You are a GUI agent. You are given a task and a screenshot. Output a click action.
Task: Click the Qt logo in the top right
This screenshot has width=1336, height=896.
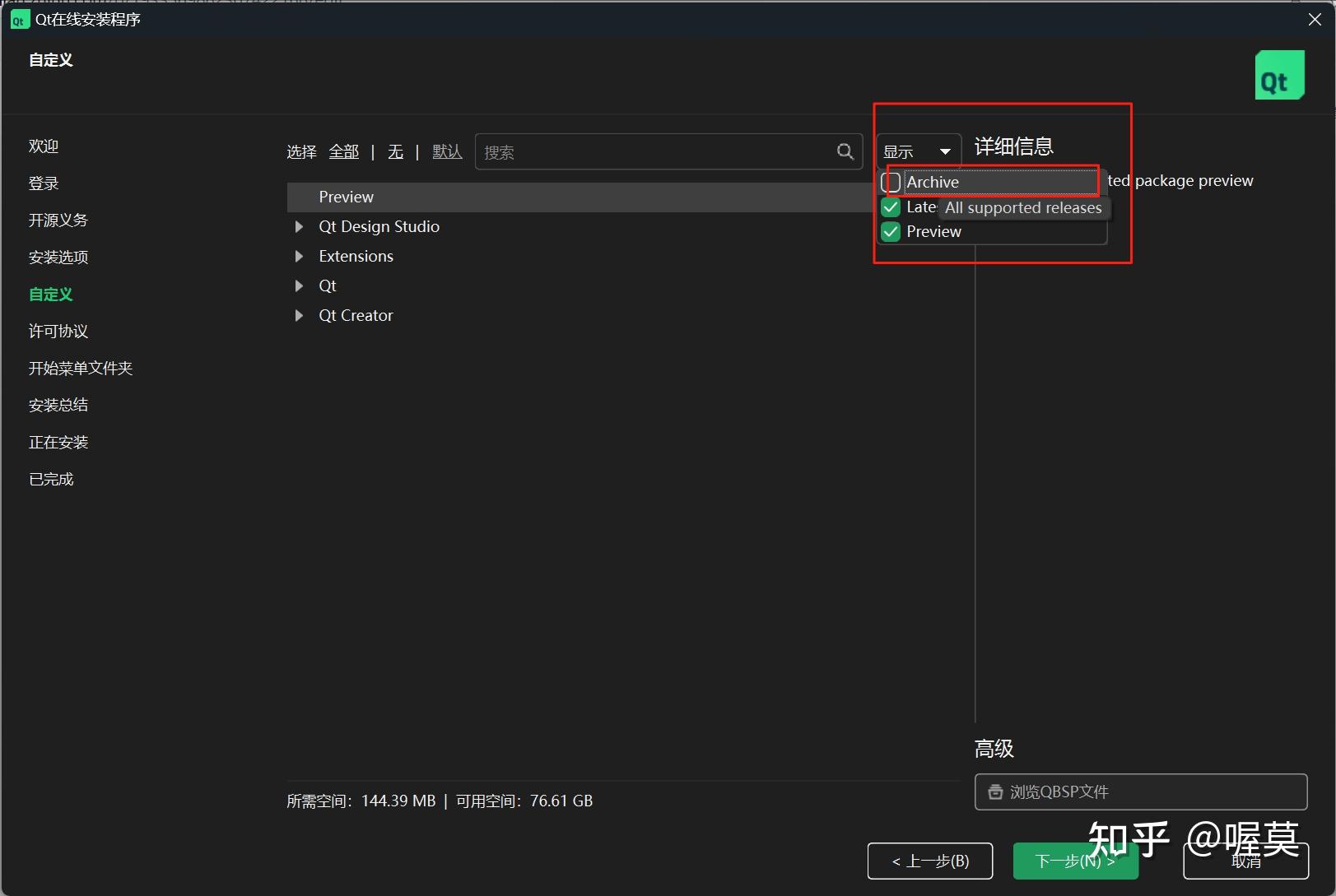pyautogui.click(x=1279, y=74)
